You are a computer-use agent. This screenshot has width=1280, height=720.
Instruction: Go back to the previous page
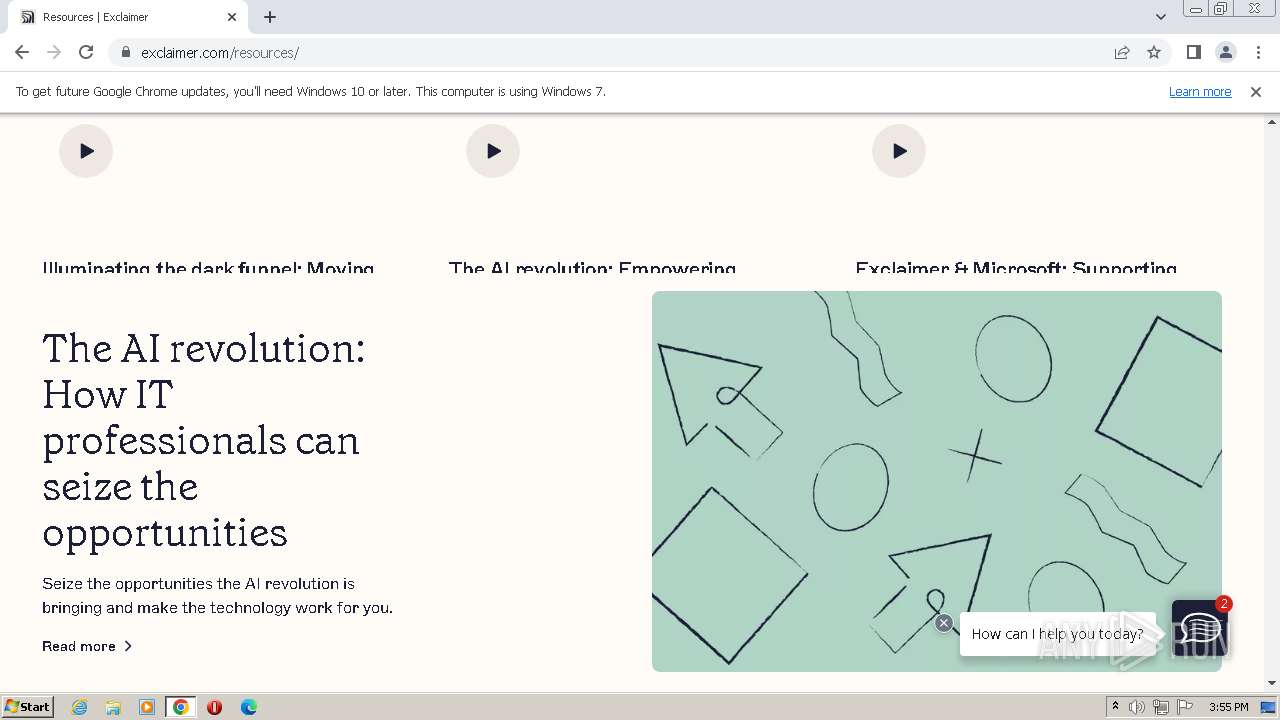pyautogui.click(x=22, y=52)
